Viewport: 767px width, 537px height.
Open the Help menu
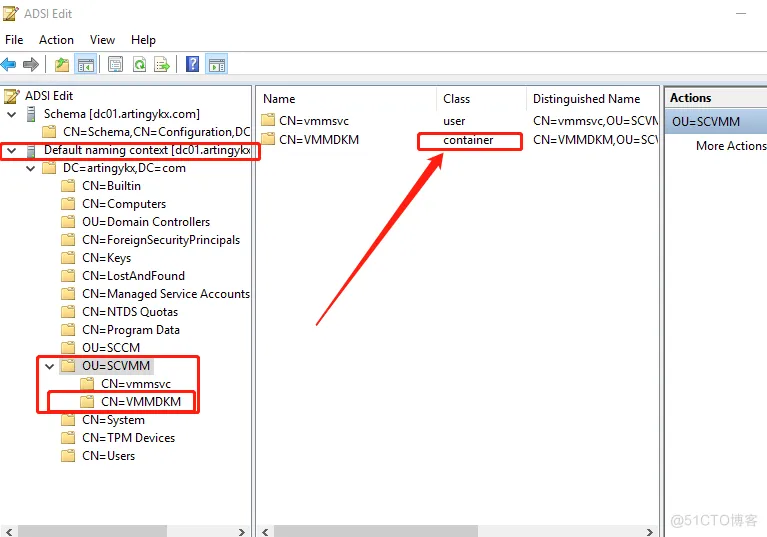[143, 40]
